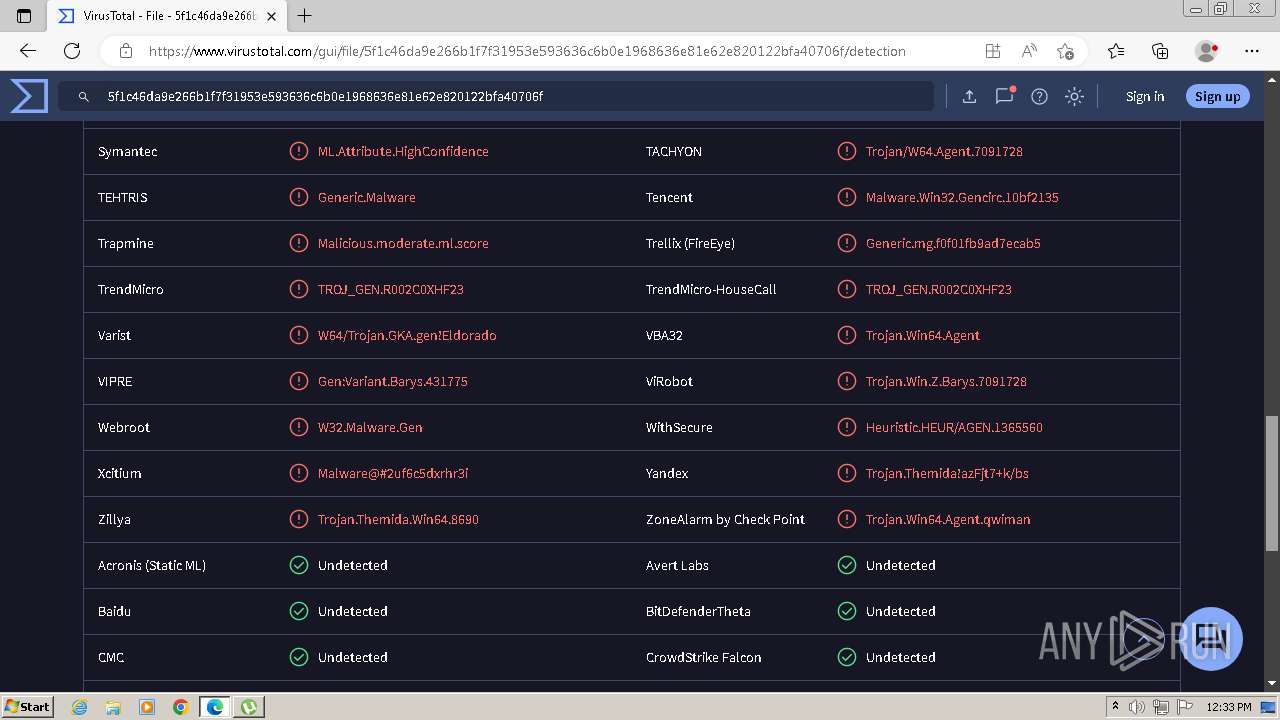The image size is (1280, 720).
Task: Open the browser profile avatar
Action: pyautogui.click(x=1206, y=51)
